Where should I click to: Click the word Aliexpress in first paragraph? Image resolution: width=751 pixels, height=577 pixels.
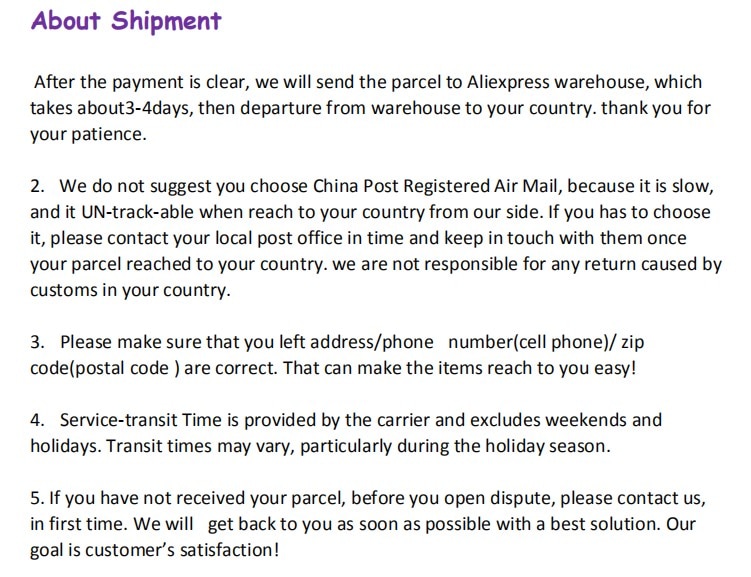(508, 82)
